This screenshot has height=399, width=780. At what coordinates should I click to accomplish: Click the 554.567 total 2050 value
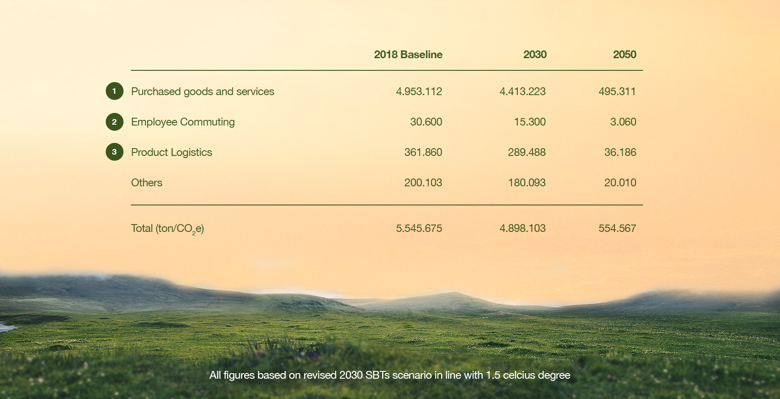[617, 228]
